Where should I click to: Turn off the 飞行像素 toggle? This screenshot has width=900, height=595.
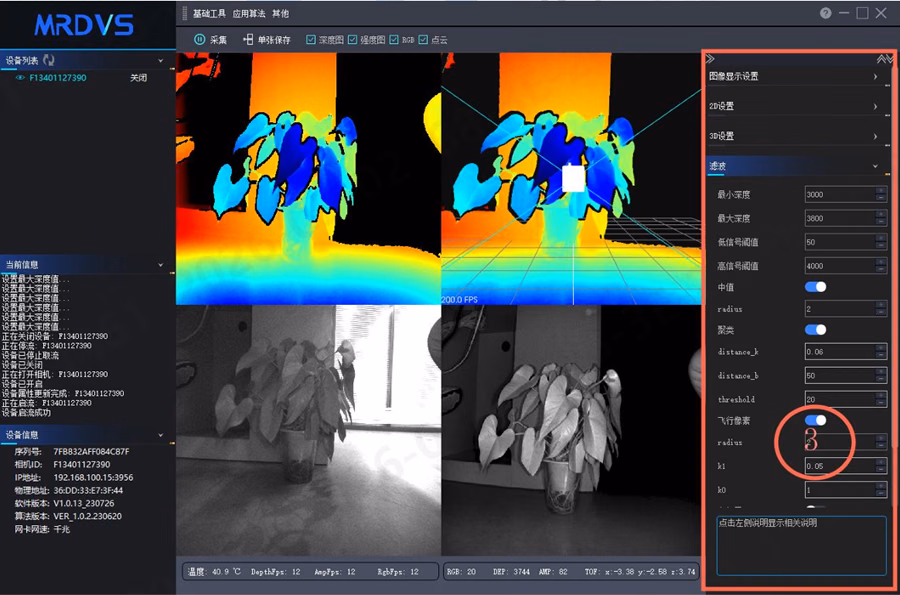(816, 420)
